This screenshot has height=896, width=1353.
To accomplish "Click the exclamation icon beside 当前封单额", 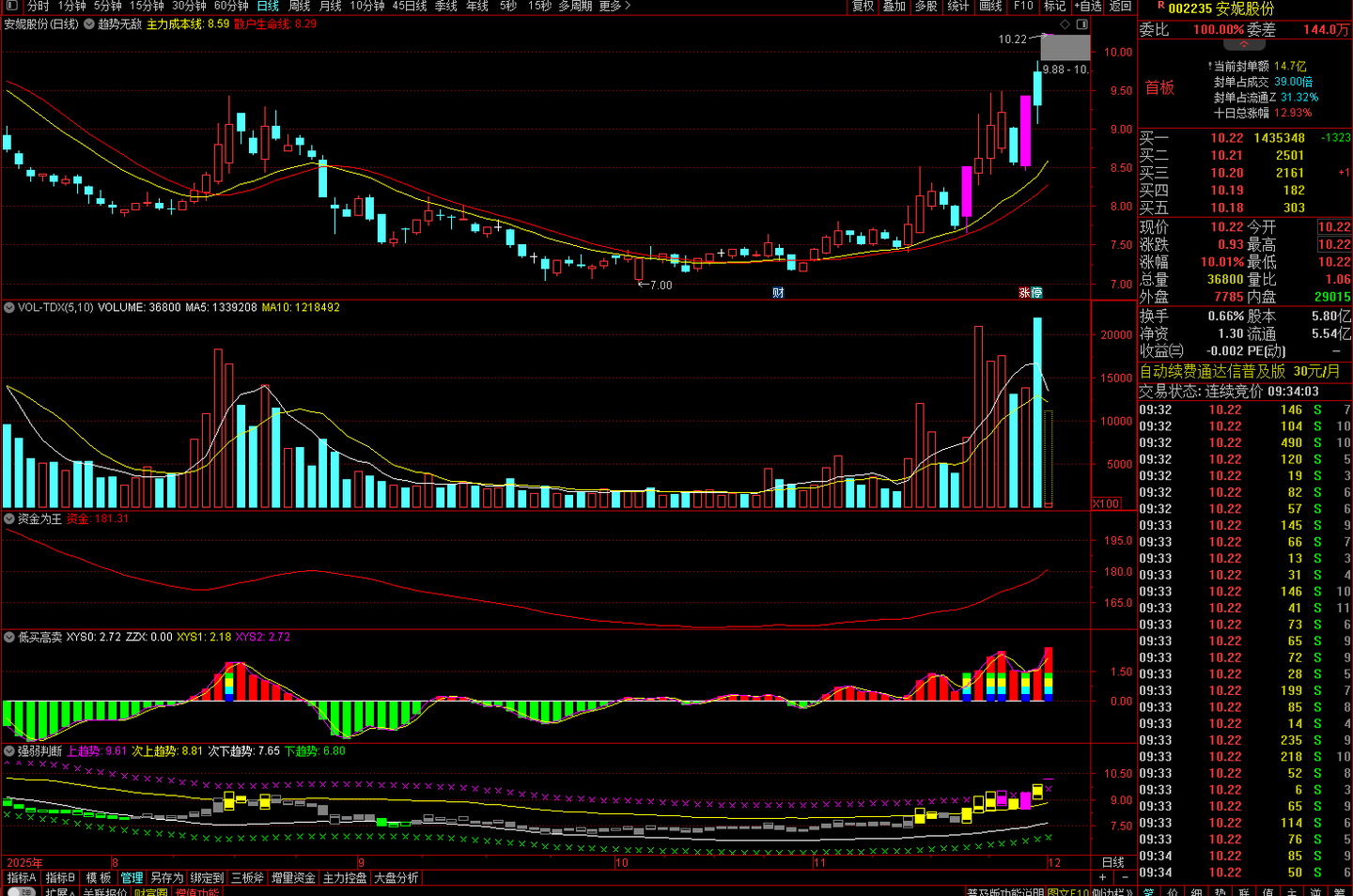I will tap(1209, 67).
